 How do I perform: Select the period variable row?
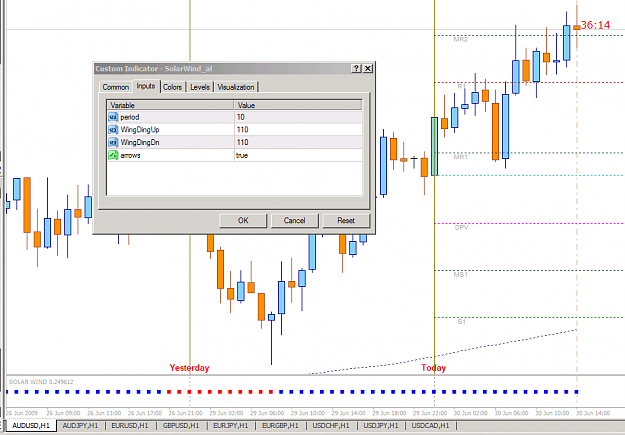click(x=234, y=117)
